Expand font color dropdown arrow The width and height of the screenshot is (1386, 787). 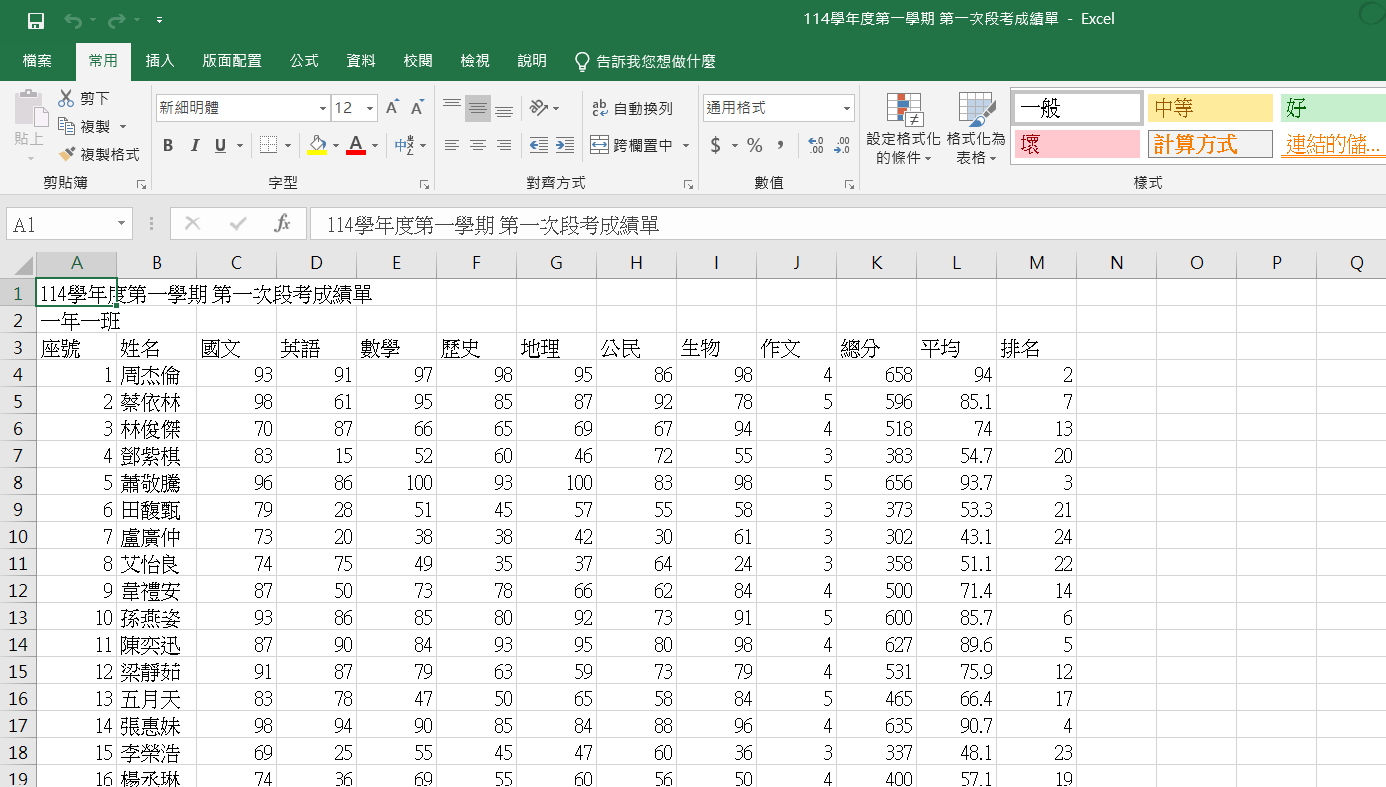tap(375, 146)
